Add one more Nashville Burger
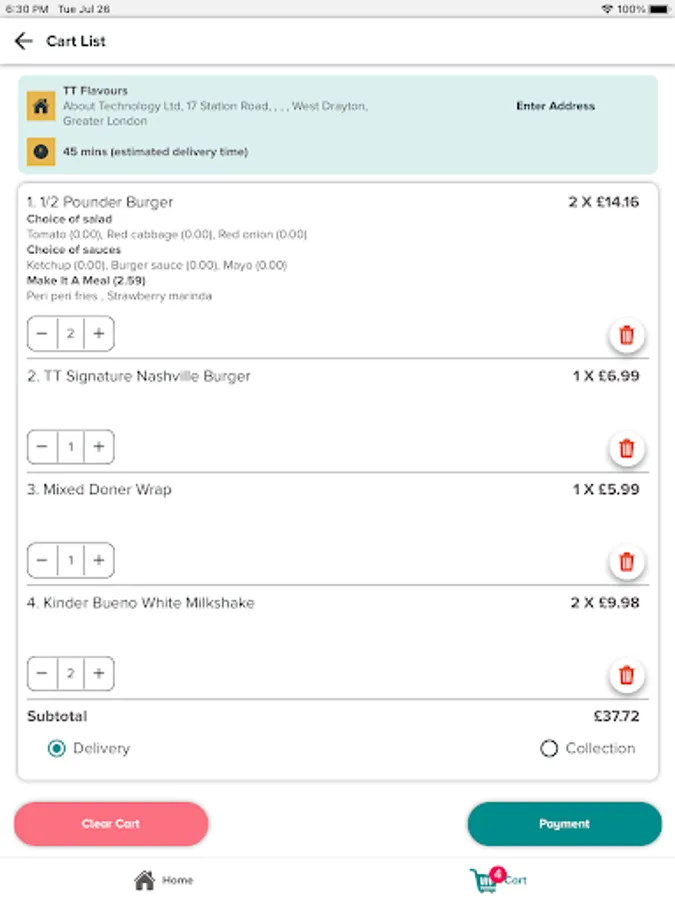 click(98, 447)
